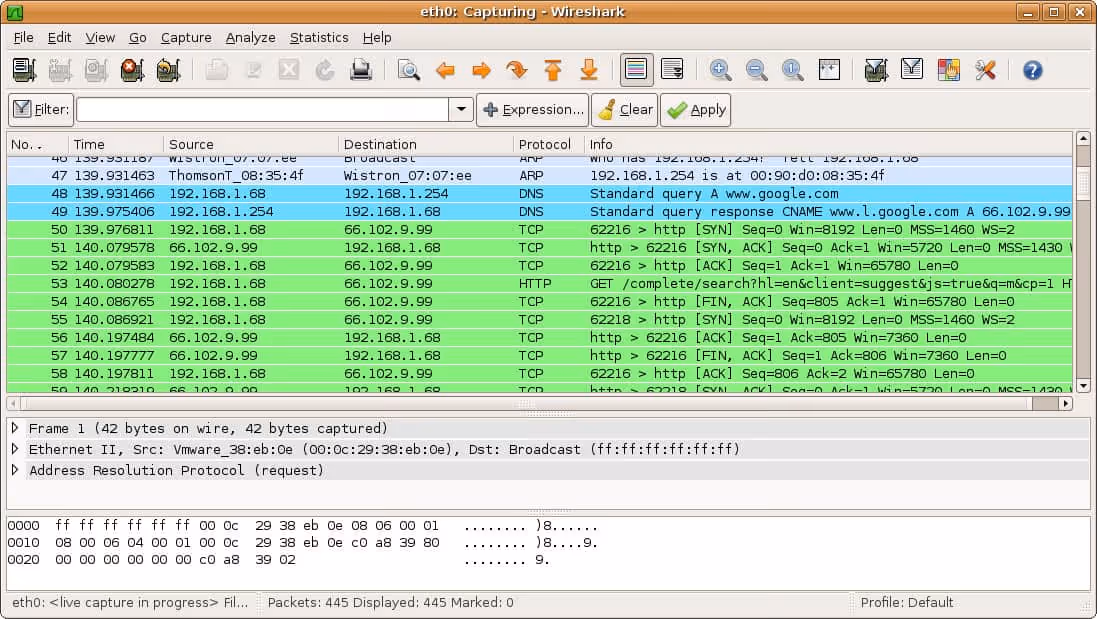Jump to the first packet
Image resolution: width=1097 pixels, height=619 pixels.
point(553,70)
